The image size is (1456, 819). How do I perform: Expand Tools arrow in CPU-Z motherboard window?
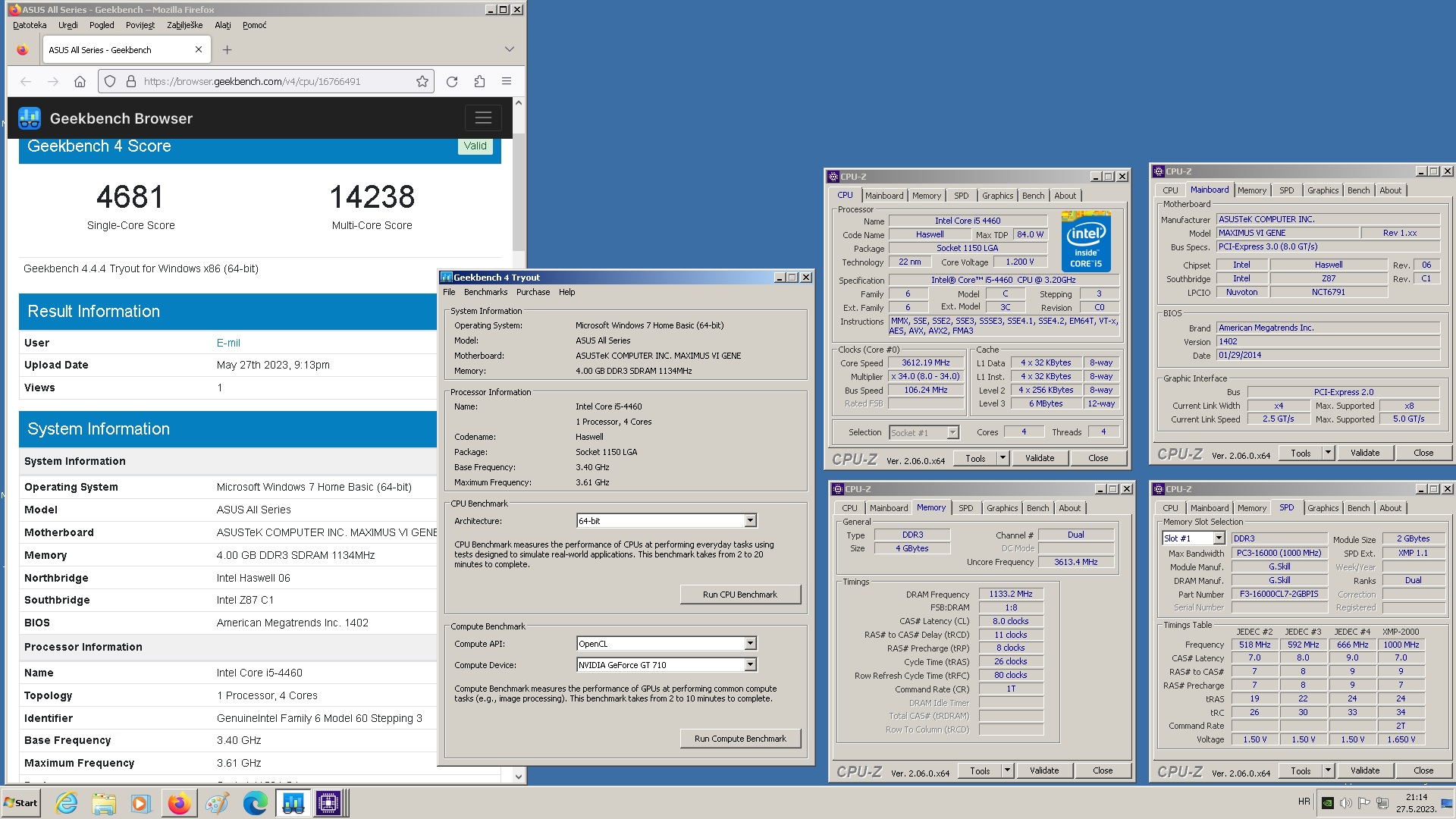pyautogui.click(x=1328, y=453)
